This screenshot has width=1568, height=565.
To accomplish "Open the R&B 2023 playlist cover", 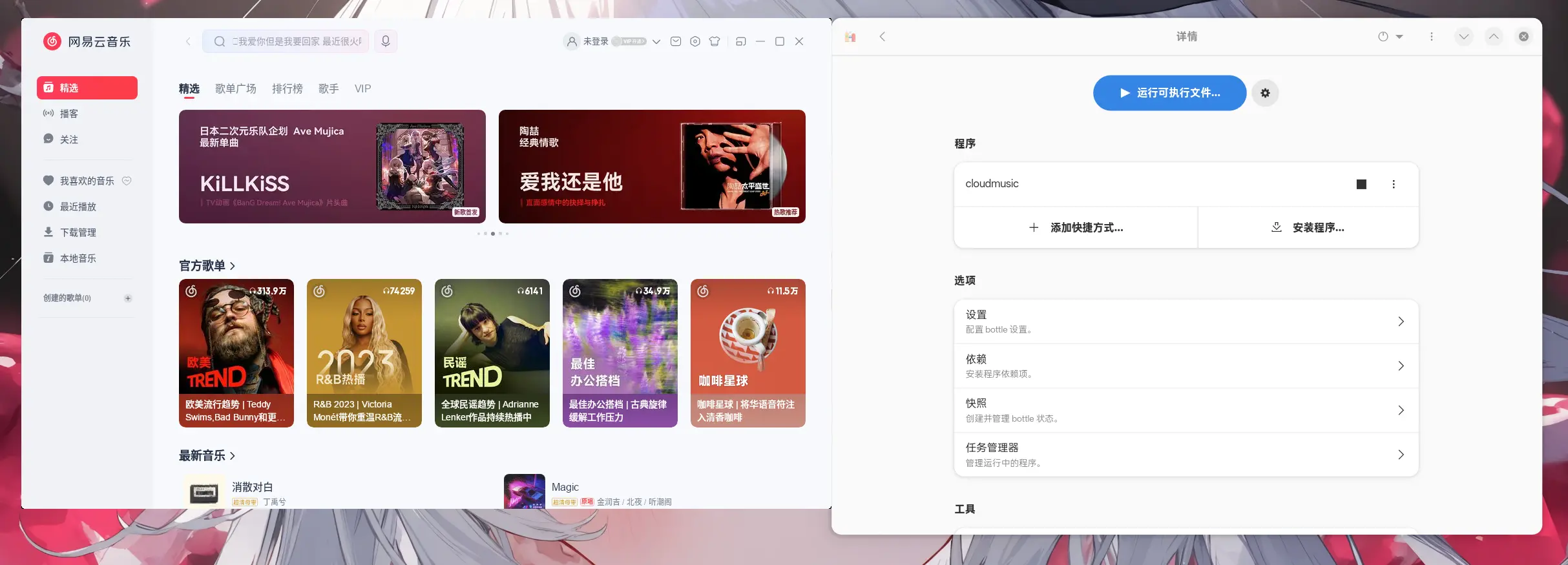I will click(364, 353).
